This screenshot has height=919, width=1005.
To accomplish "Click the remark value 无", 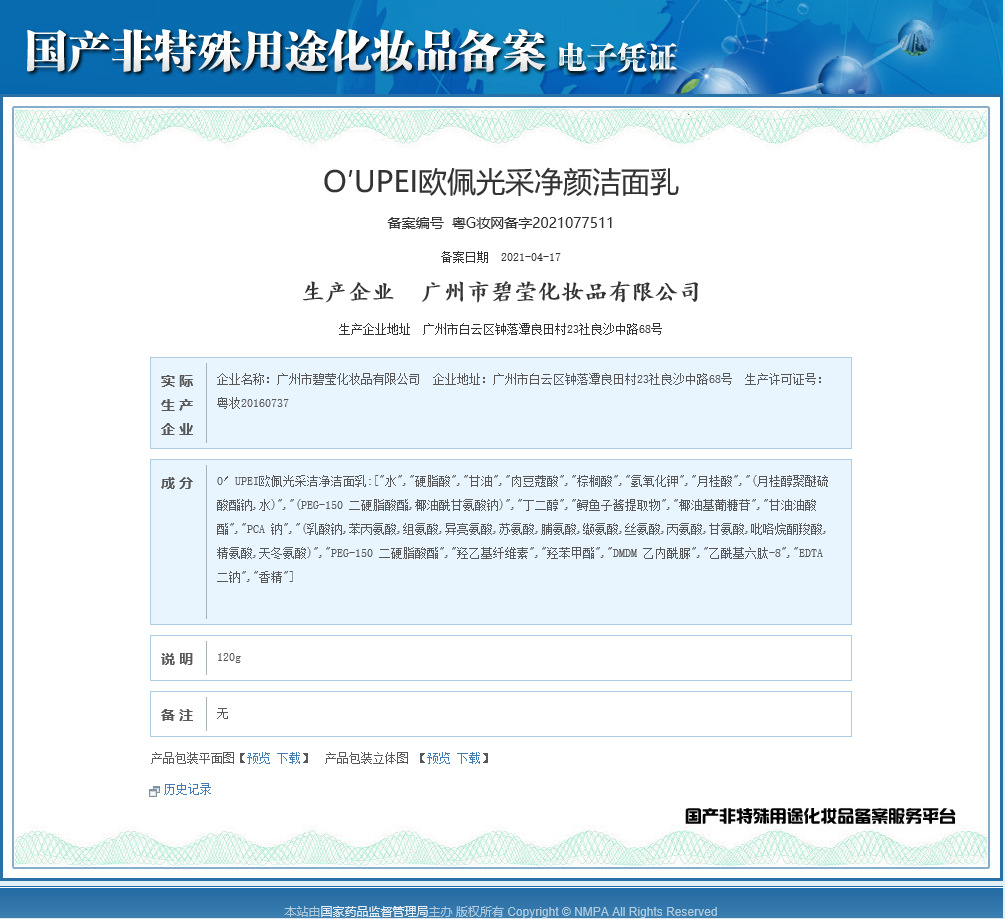I will (222, 714).
